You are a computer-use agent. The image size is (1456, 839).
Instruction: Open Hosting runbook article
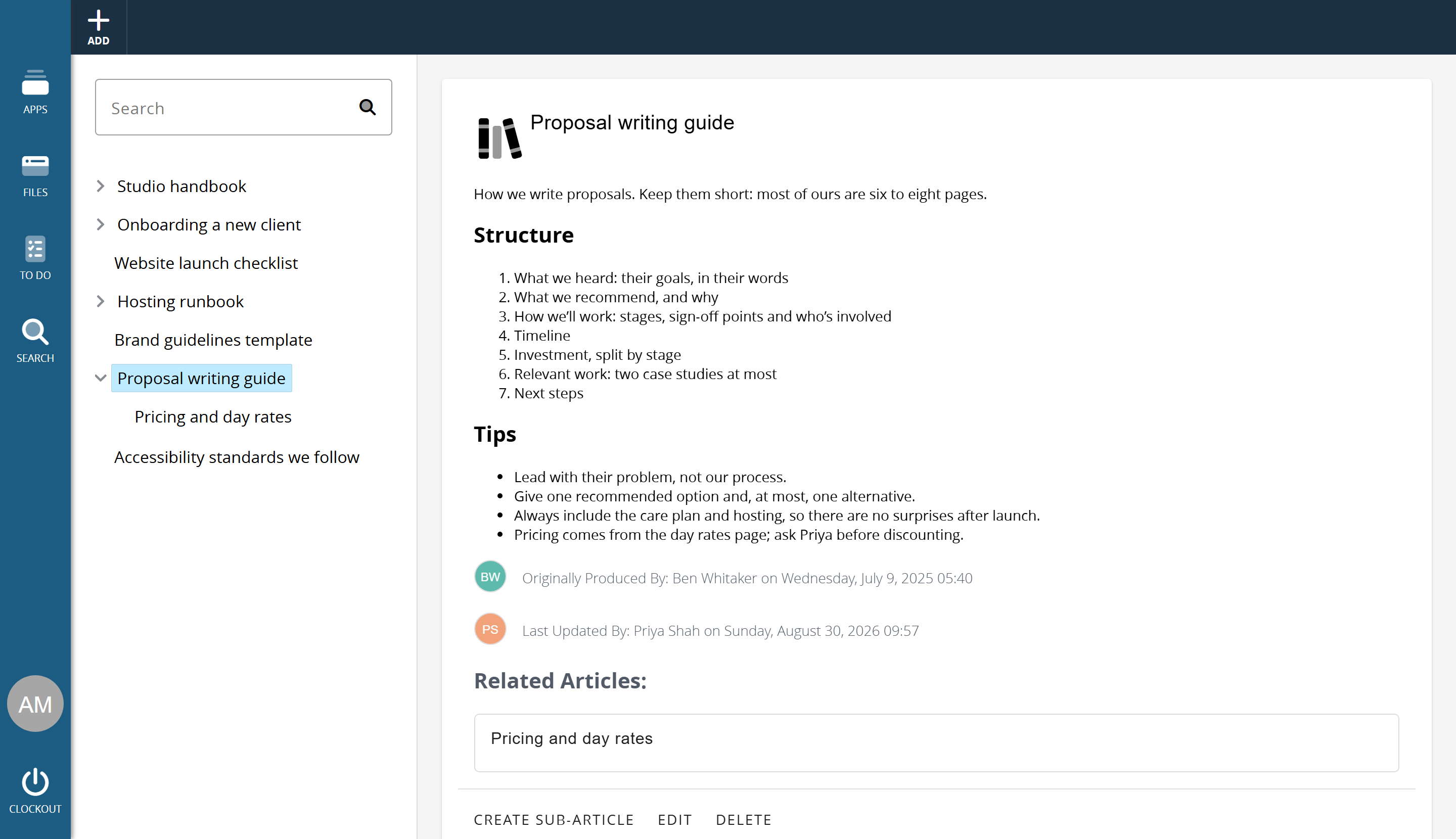coord(180,301)
